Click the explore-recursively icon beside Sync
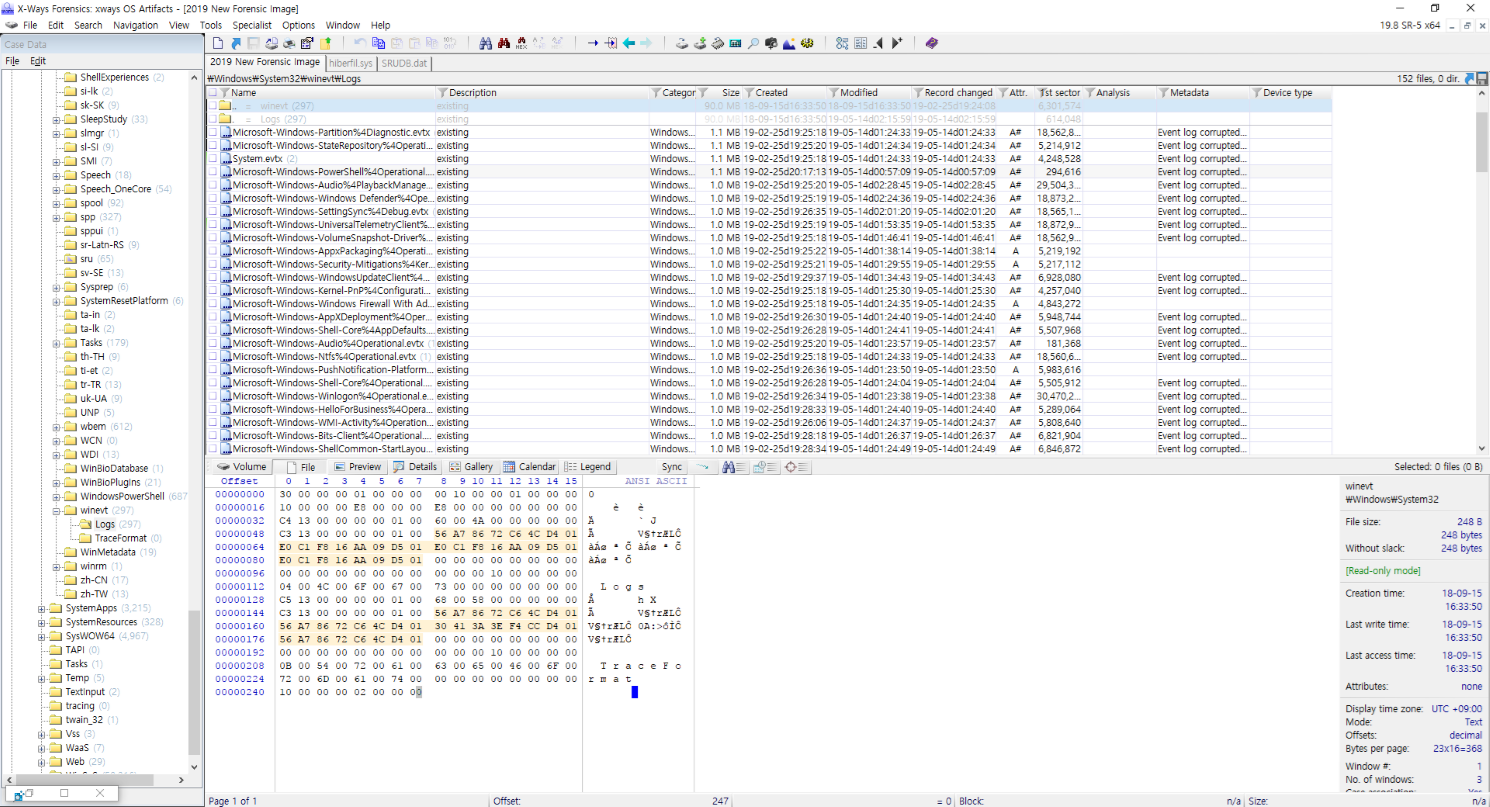The image size is (1490, 807). point(702,467)
